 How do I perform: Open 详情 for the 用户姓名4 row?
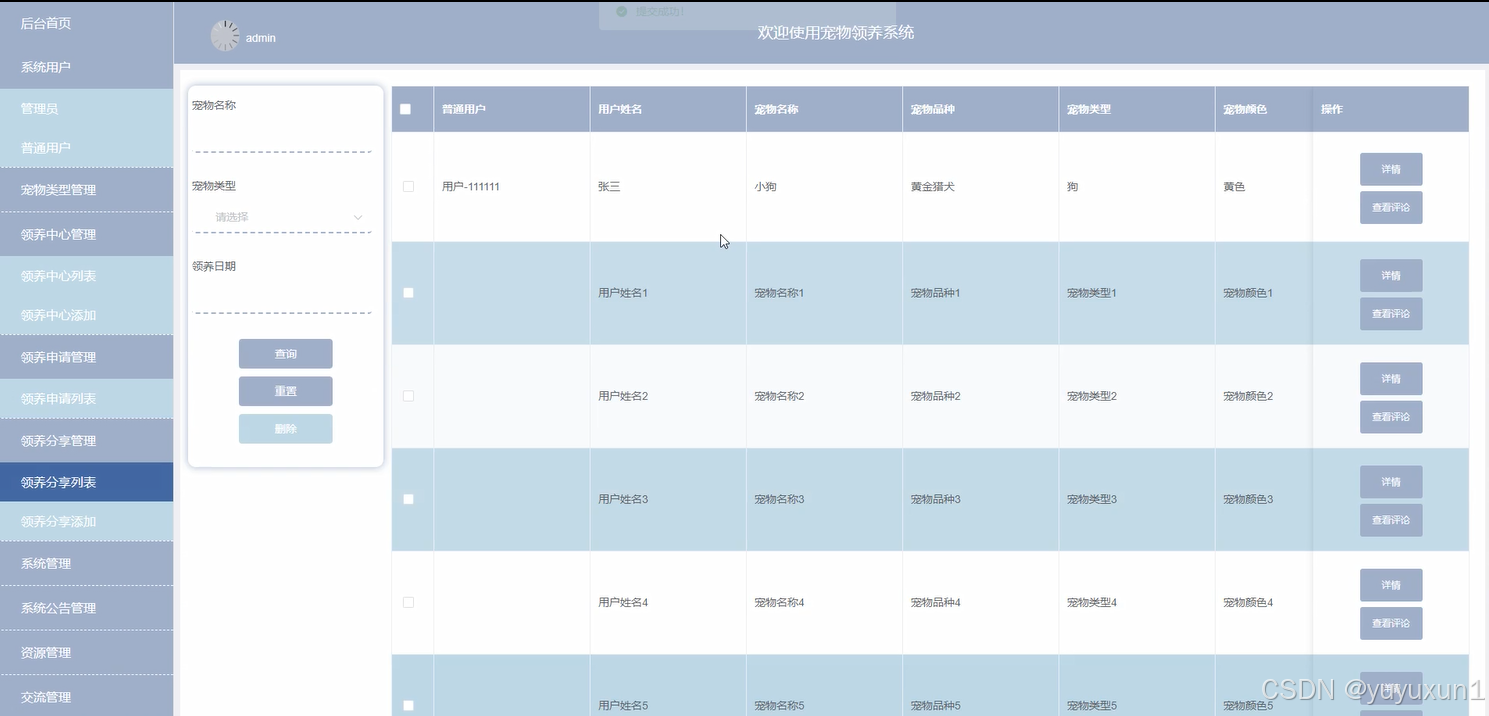pos(1391,585)
